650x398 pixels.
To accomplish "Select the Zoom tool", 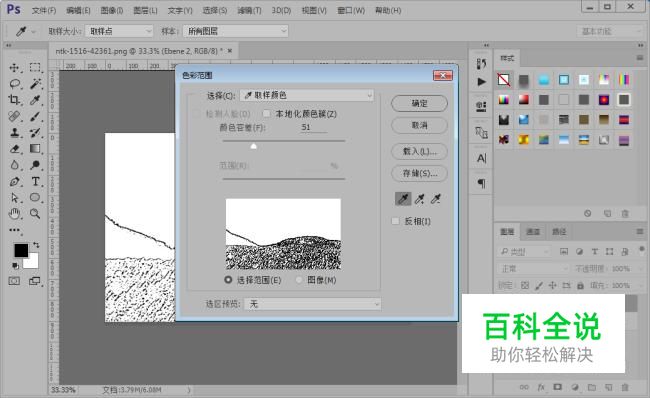I will tap(35, 214).
